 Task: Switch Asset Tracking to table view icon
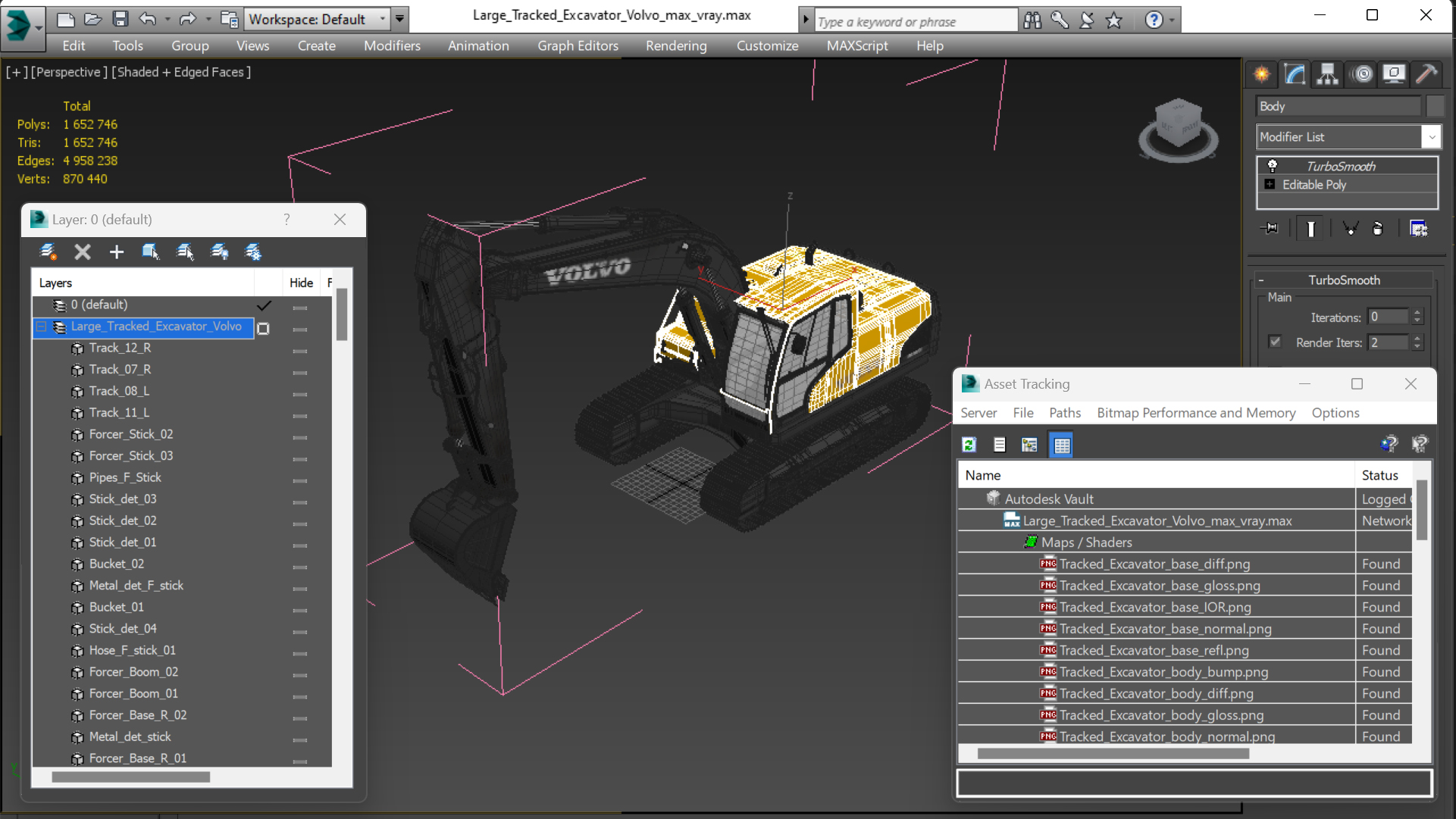tap(1061, 445)
